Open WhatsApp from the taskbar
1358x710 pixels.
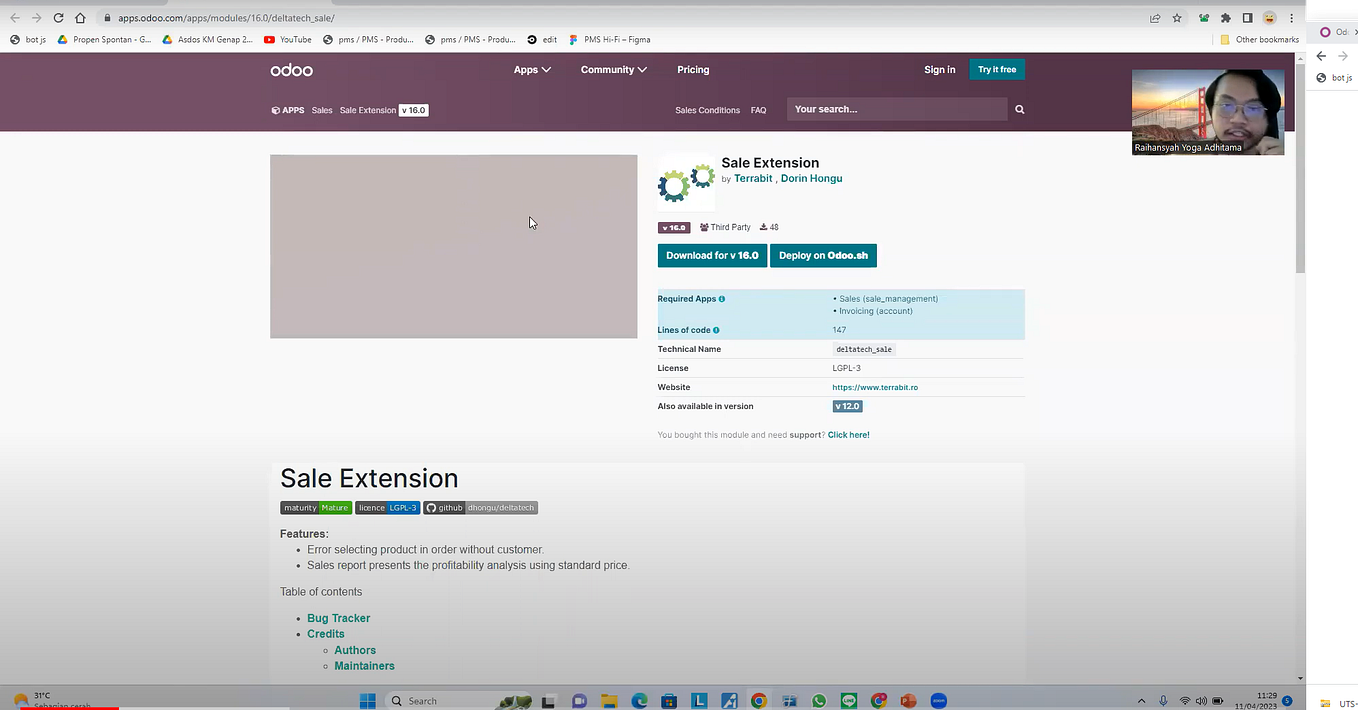click(819, 700)
